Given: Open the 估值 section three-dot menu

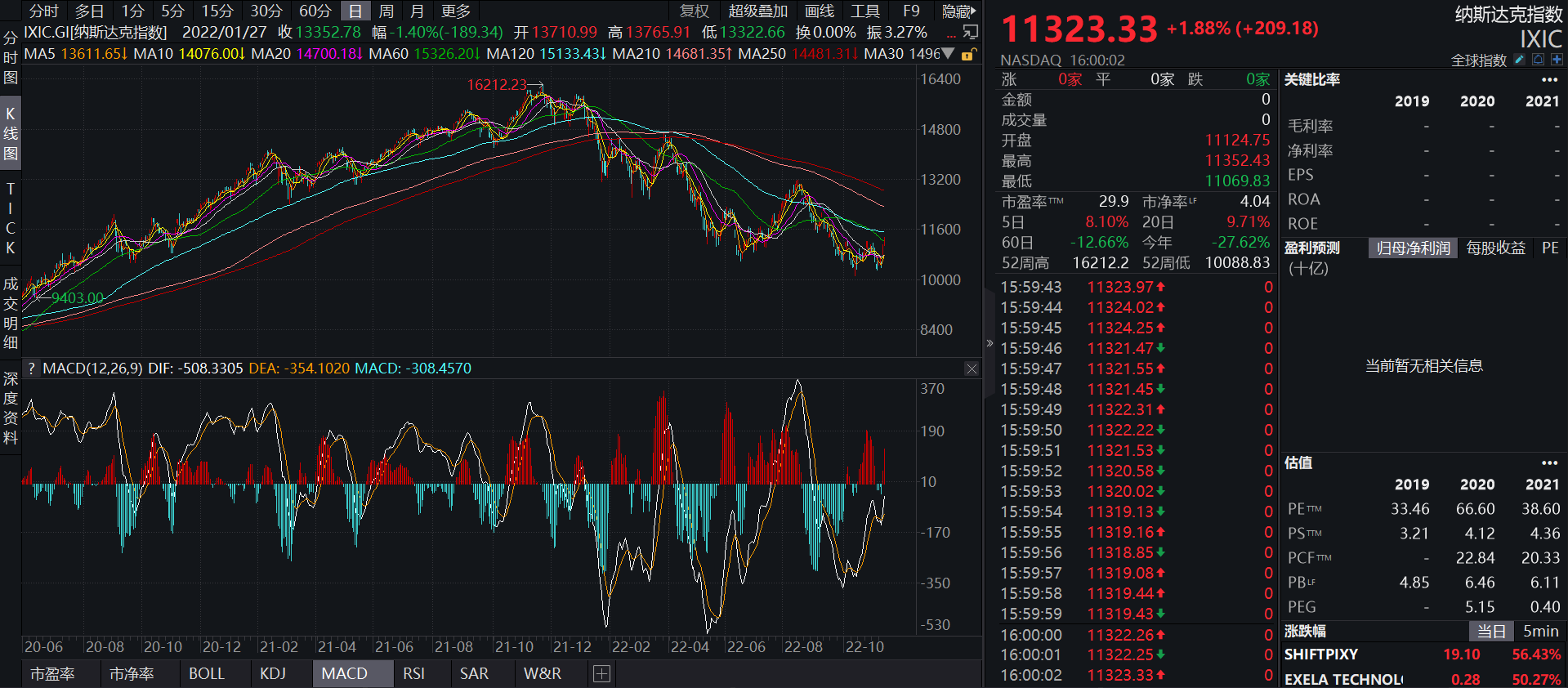Looking at the screenshot, I should coord(1549,463).
